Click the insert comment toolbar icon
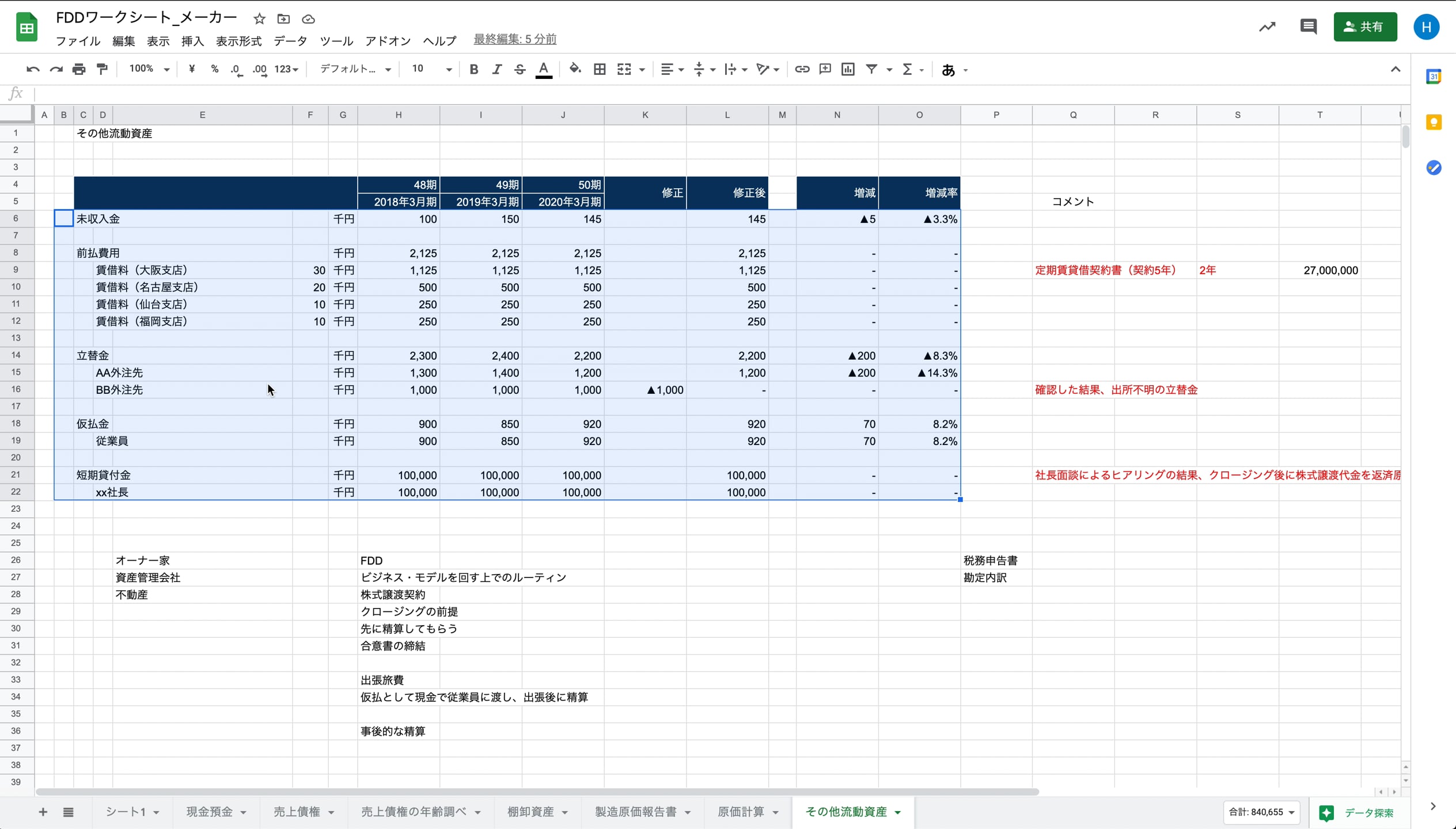The image size is (1456, 829). tap(825, 70)
